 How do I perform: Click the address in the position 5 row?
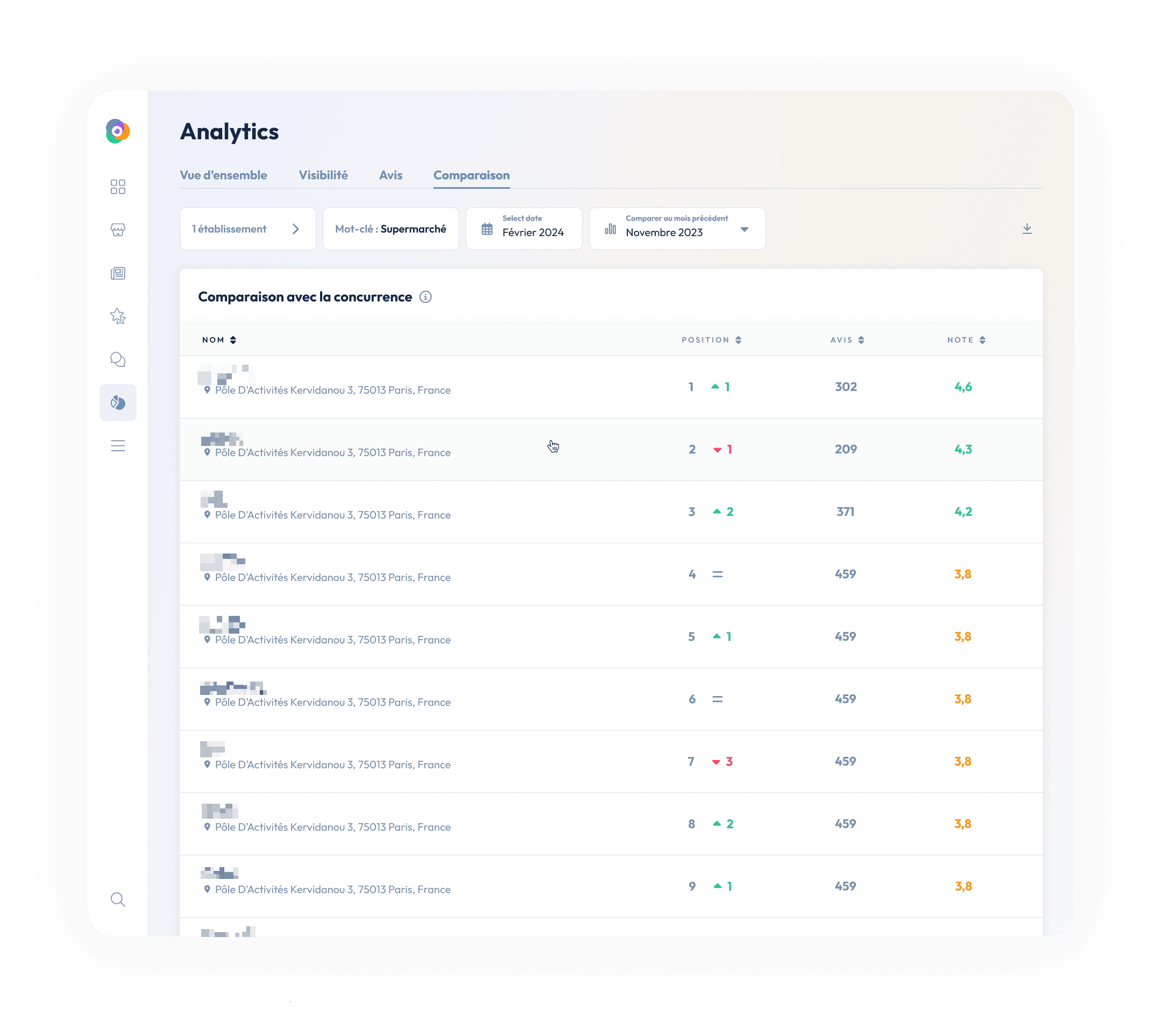coord(332,640)
